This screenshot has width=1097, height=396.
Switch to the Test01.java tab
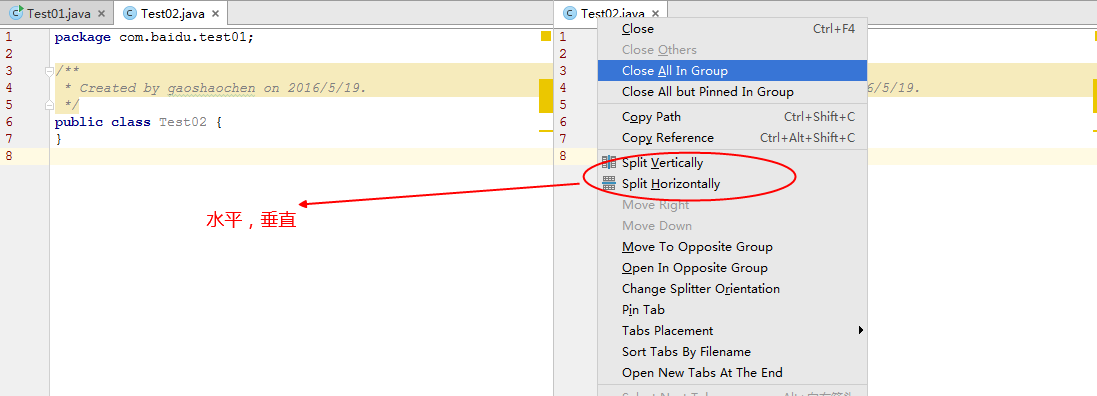58,13
